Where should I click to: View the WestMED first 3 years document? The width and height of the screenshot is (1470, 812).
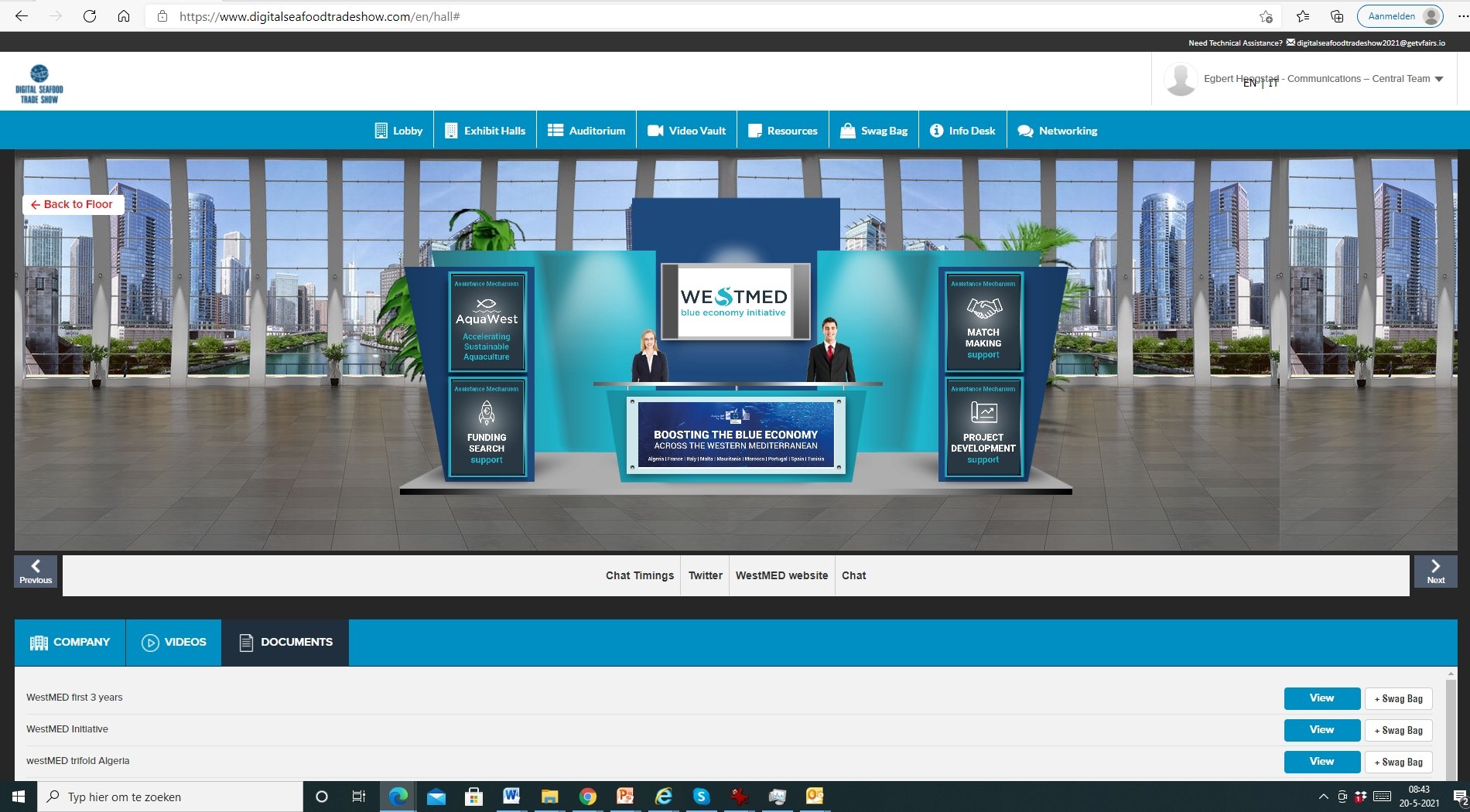pos(1321,698)
